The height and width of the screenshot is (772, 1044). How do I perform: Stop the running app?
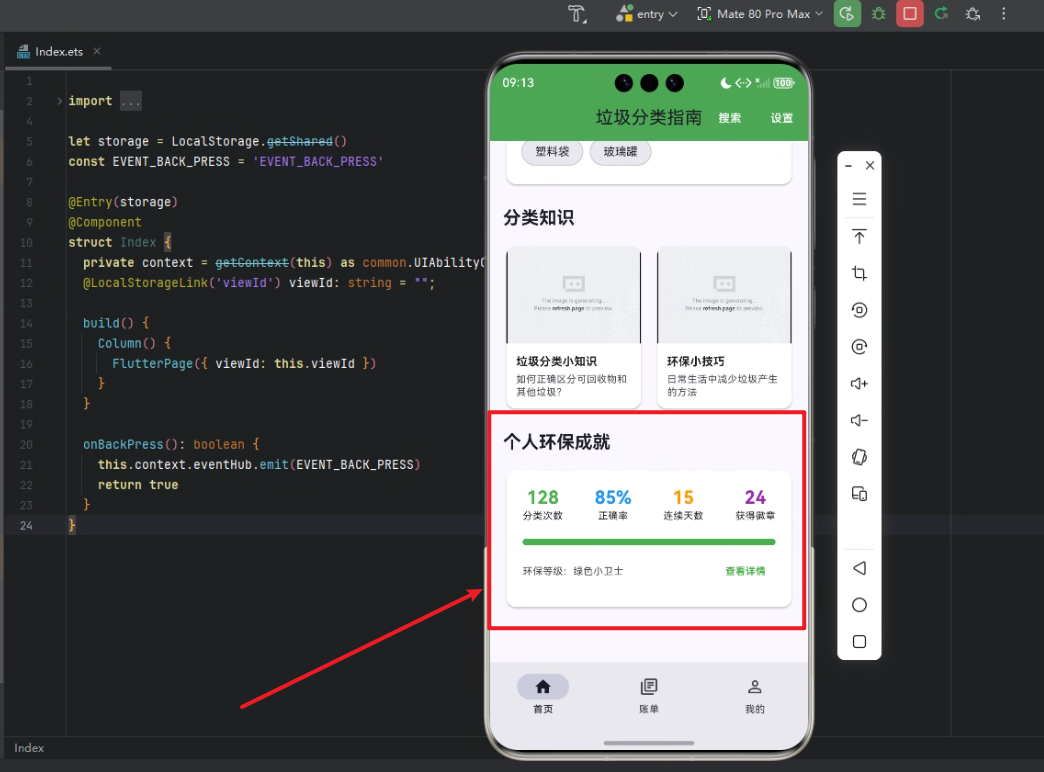909,14
